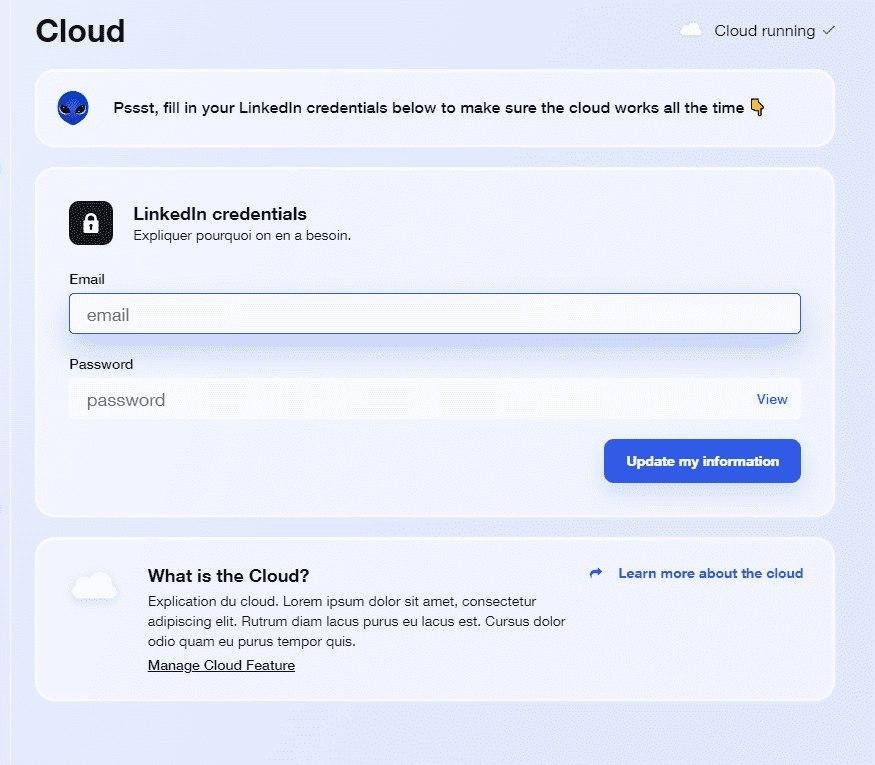
Task: Click the Explication du cloud paragraph
Action: click(357, 621)
